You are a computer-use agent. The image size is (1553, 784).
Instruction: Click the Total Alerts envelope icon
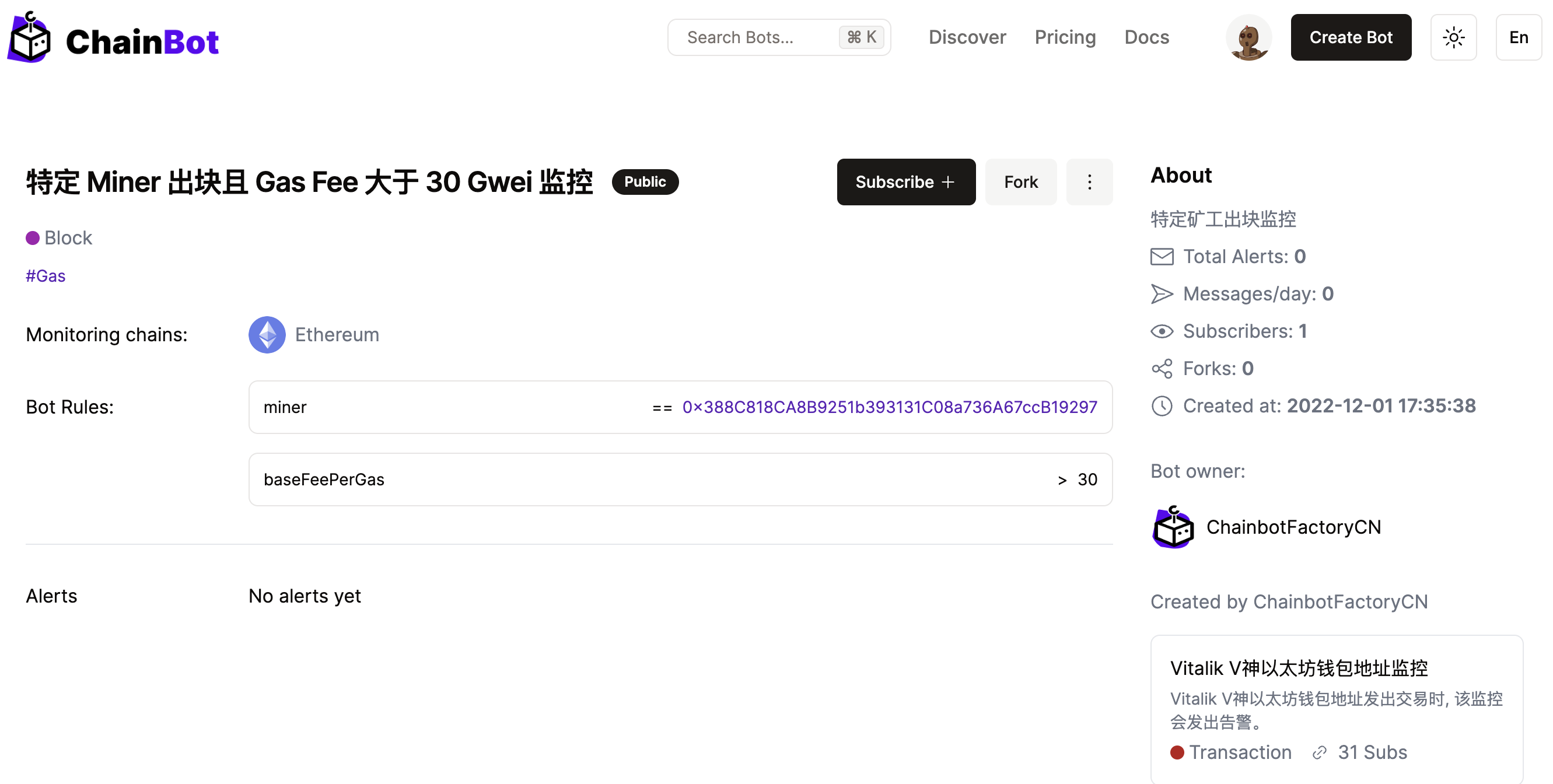click(x=1161, y=257)
